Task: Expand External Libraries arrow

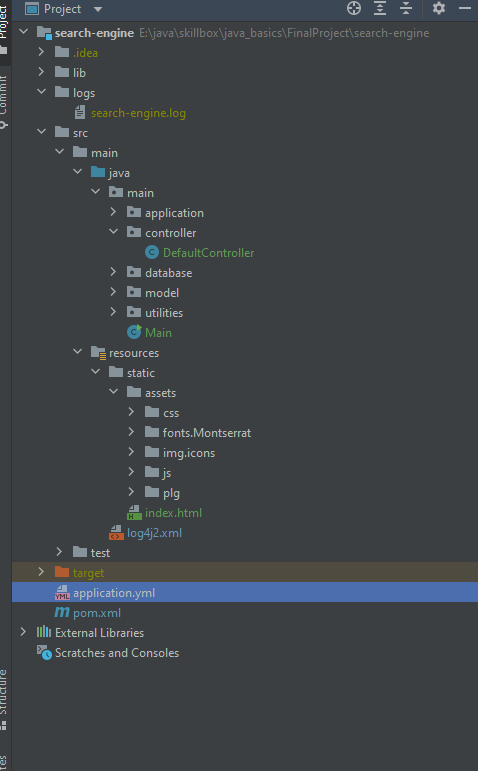Action: 23,632
